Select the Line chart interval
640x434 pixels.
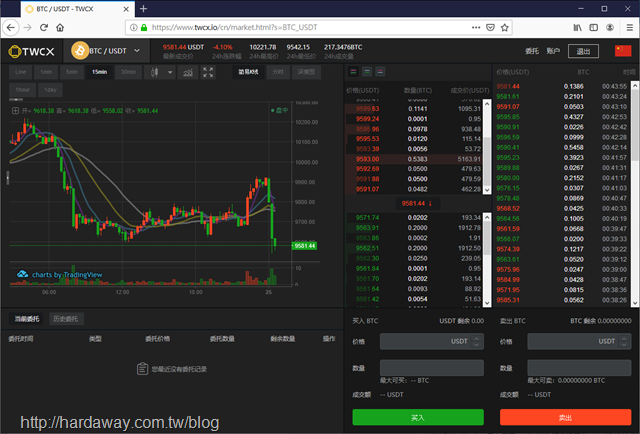tap(20, 72)
